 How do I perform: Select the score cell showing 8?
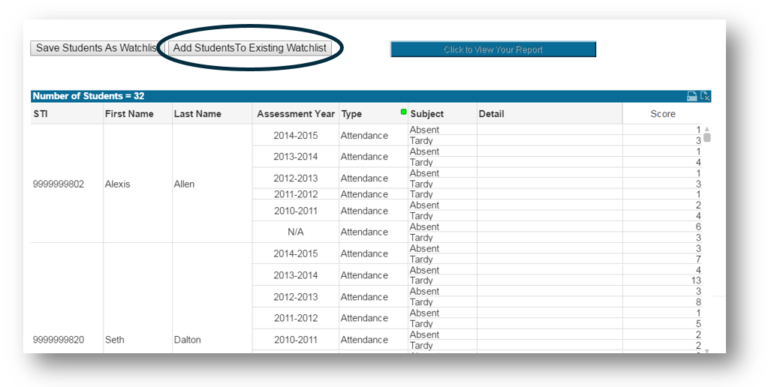click(662, 302)
